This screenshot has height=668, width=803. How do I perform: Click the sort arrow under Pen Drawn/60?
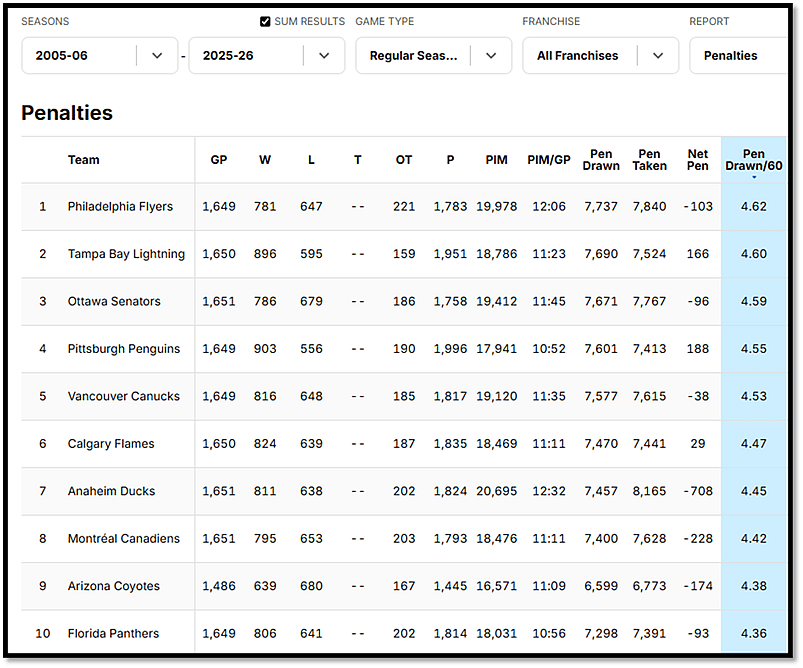tap(753, 177)
